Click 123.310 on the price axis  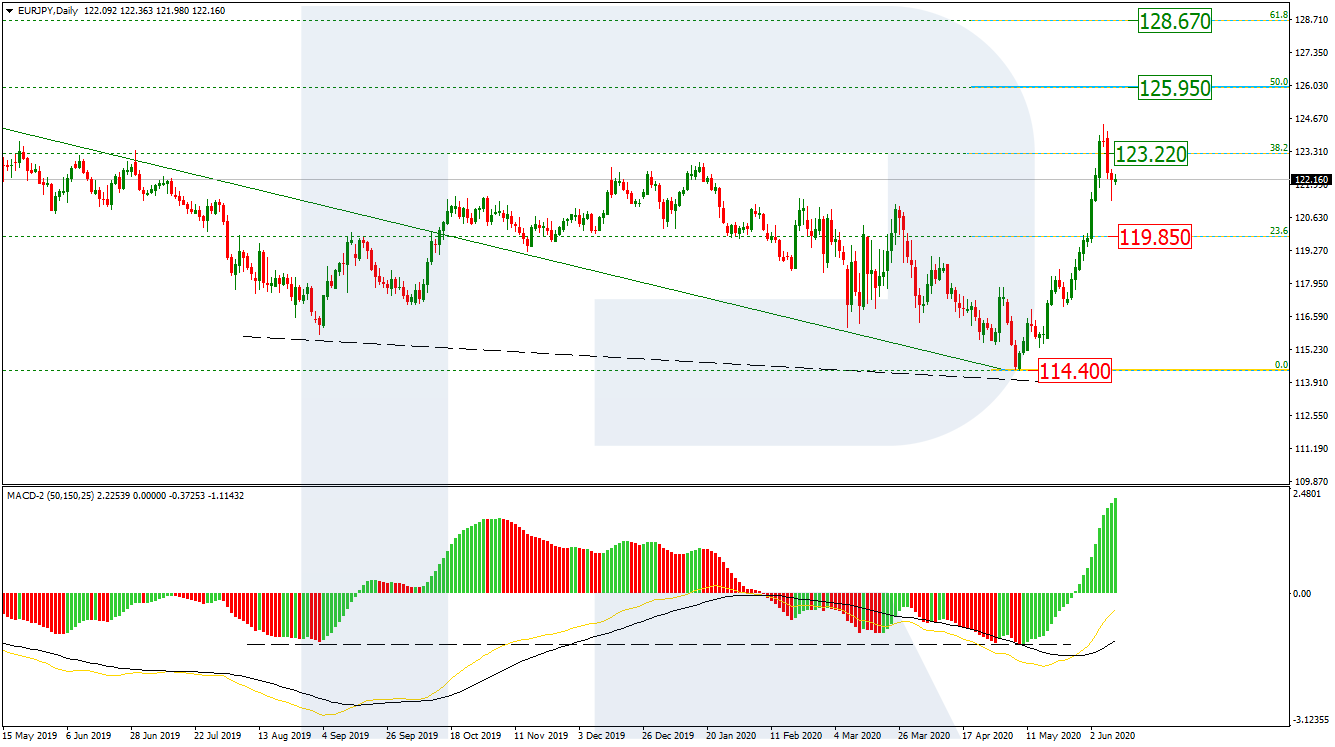tap(1310, 152)
